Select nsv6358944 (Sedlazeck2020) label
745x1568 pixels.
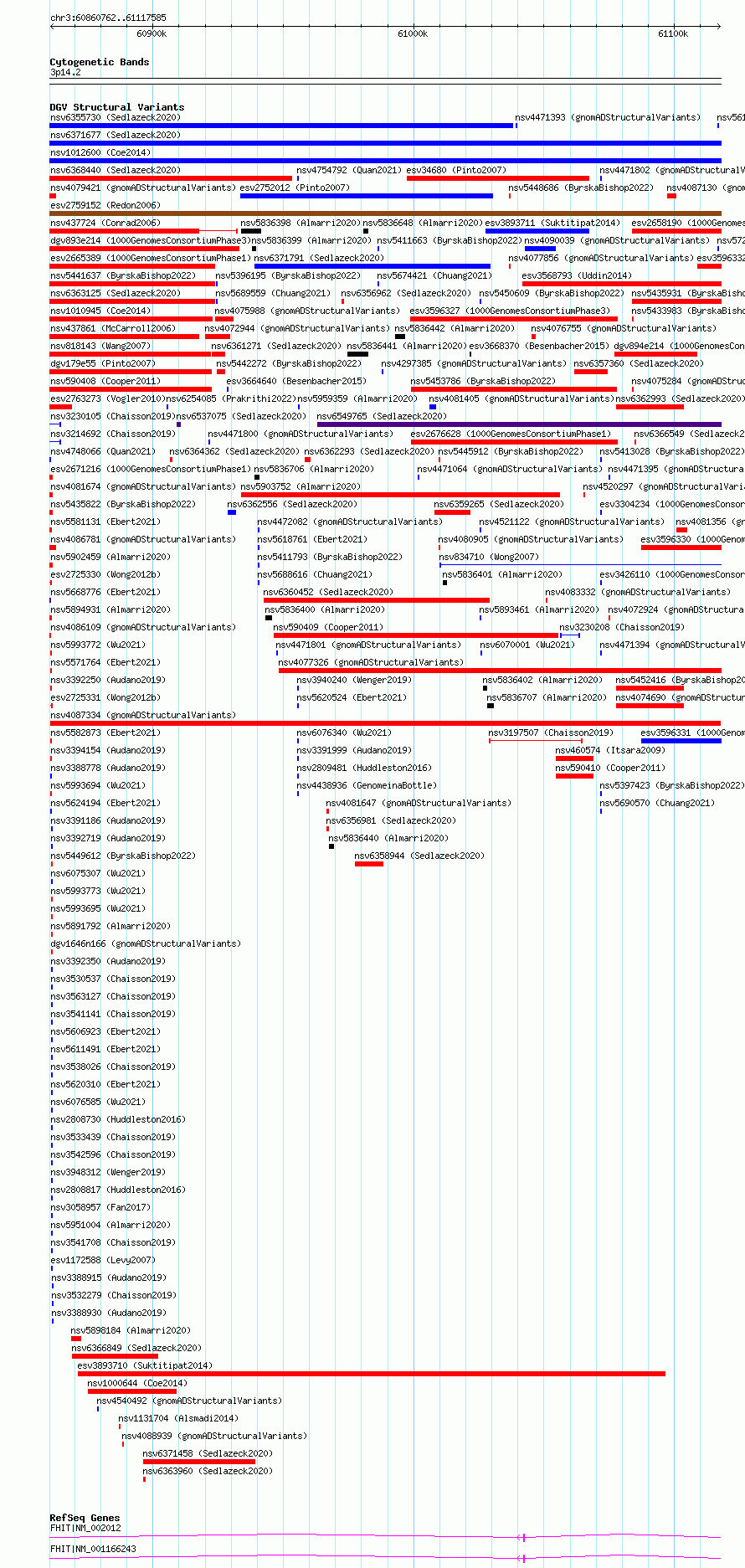point(419,856)
